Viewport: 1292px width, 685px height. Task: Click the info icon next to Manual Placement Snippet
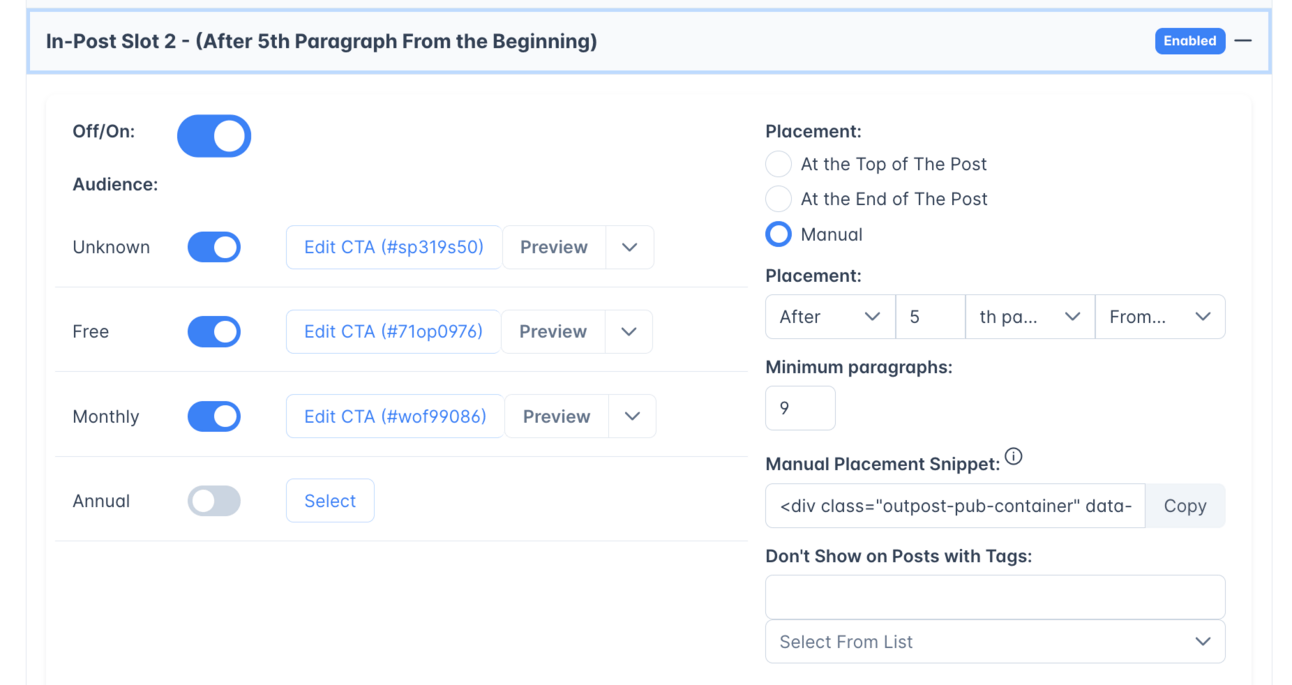click(x=1014, y=457)
